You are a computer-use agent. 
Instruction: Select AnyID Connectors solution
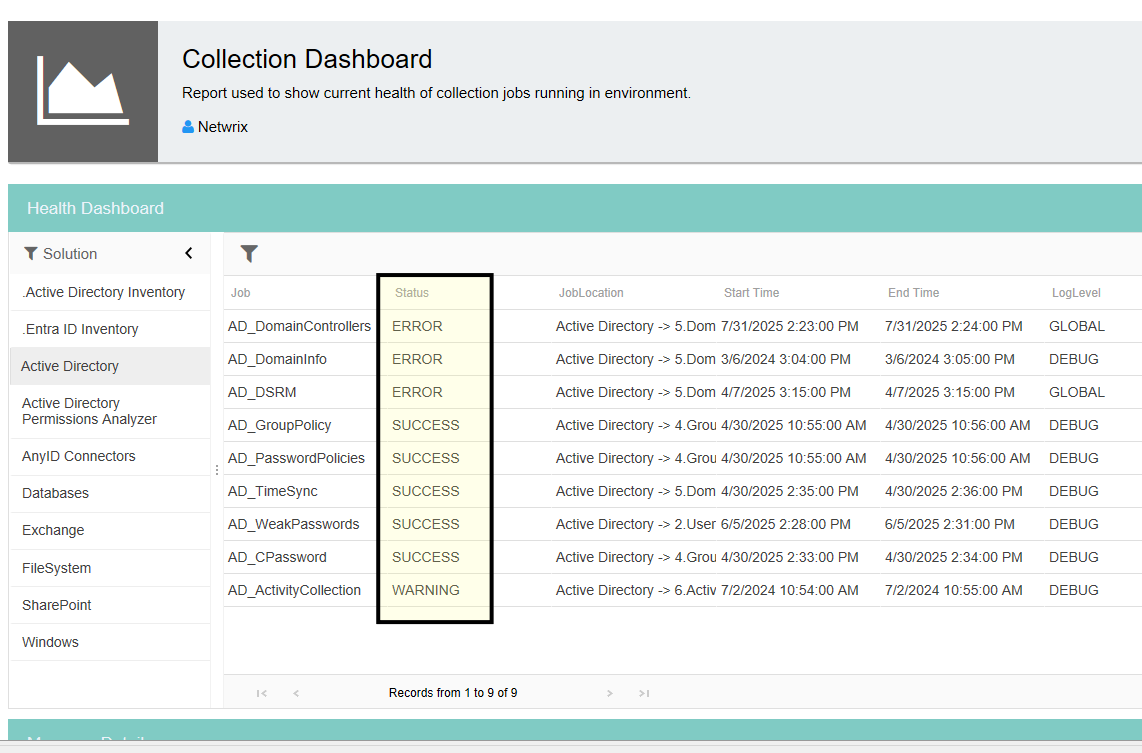click(110, 457)
